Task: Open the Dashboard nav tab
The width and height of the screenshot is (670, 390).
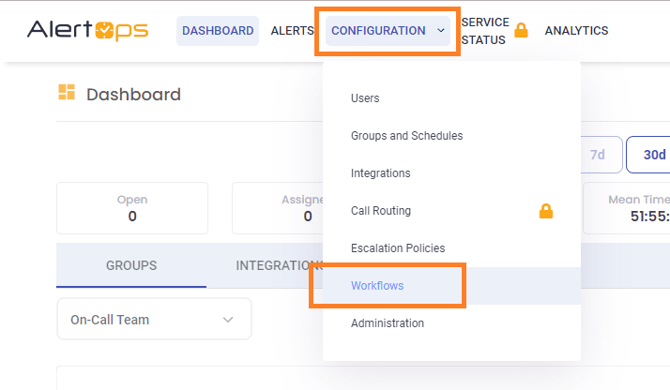Action: [217, 31]
